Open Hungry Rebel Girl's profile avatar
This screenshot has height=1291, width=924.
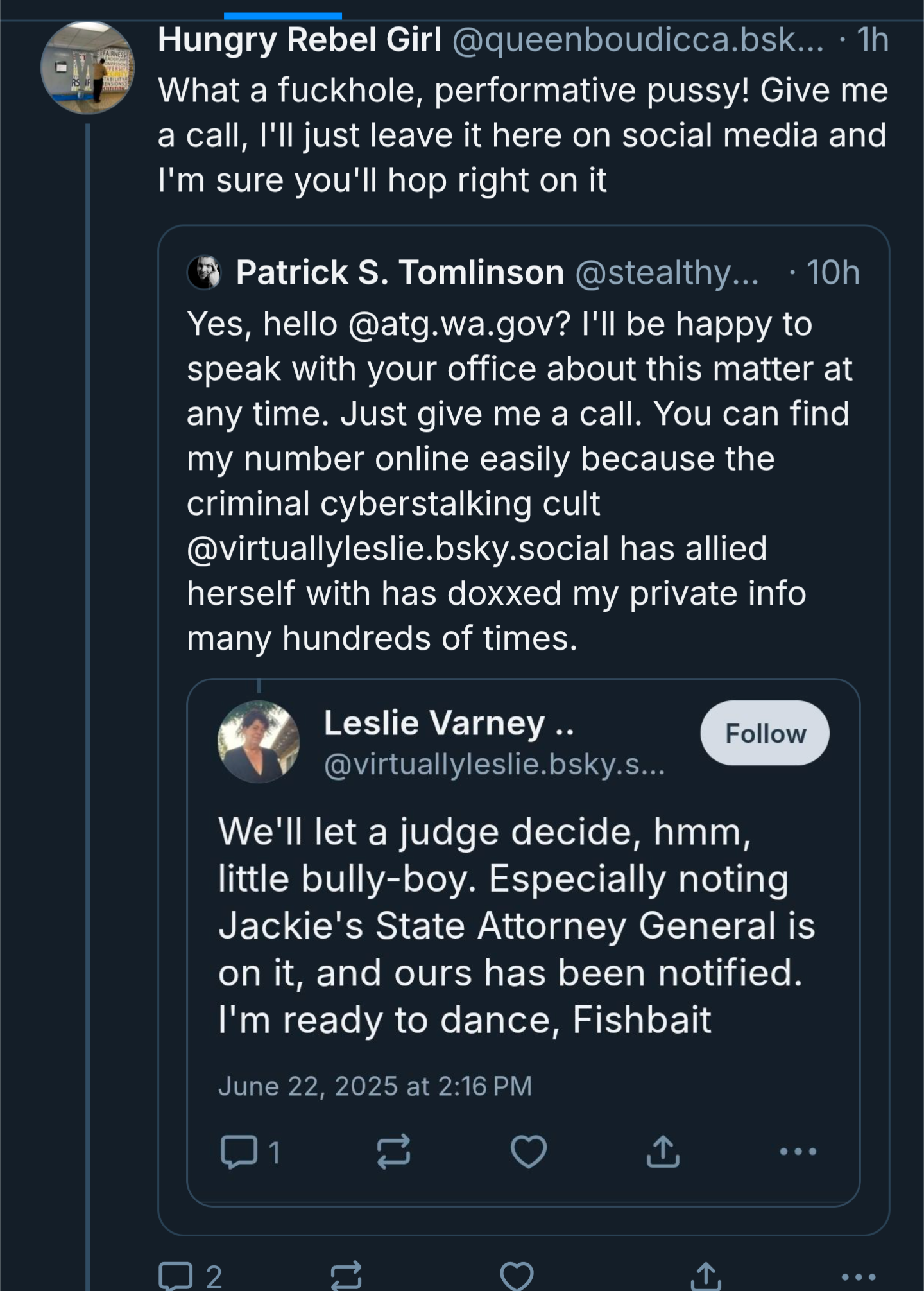(x=88, y=67)
